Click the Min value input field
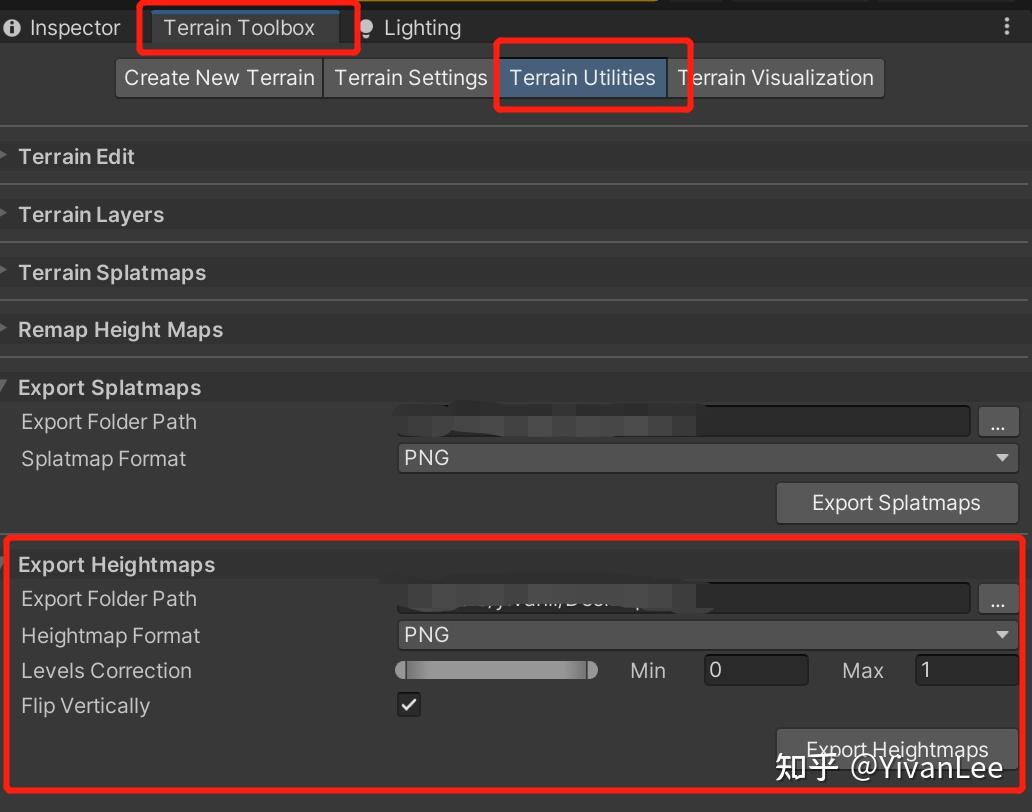The height and width of the screenshot is (812, 1032). pyautogui.click(x=756, y=670)
